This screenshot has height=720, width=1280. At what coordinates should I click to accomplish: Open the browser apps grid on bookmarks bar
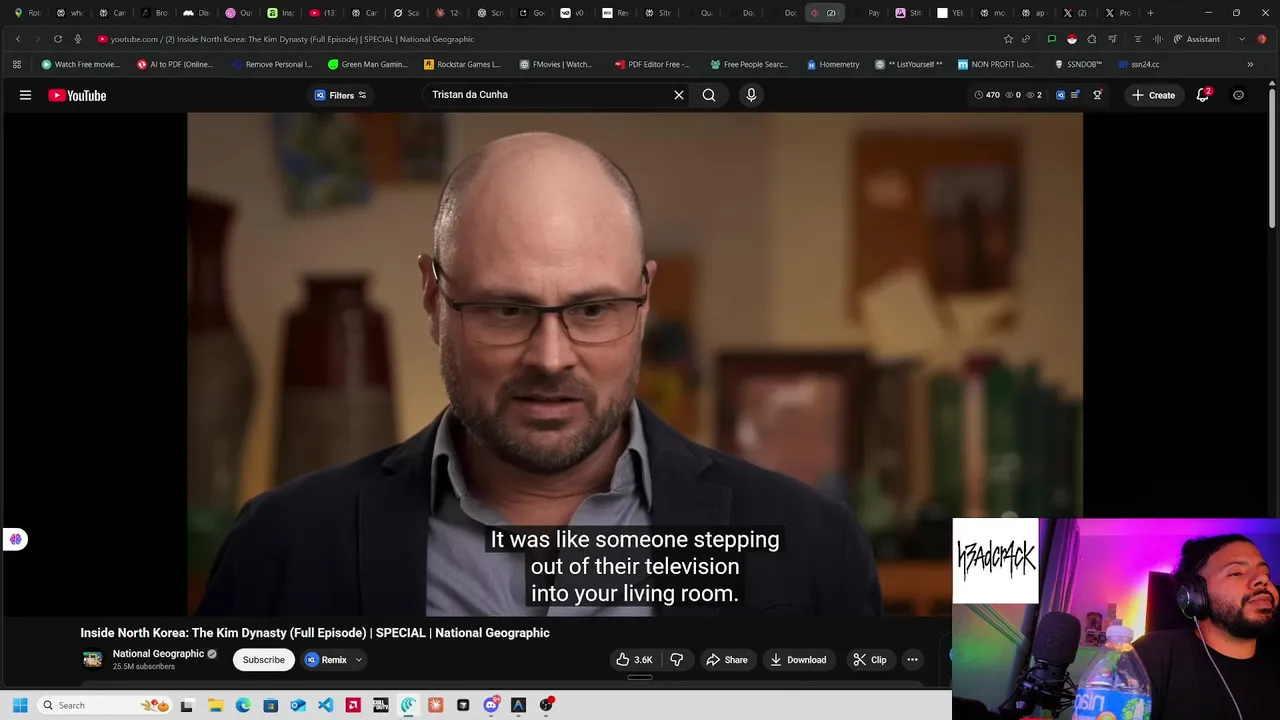click(x=17, y=64)
